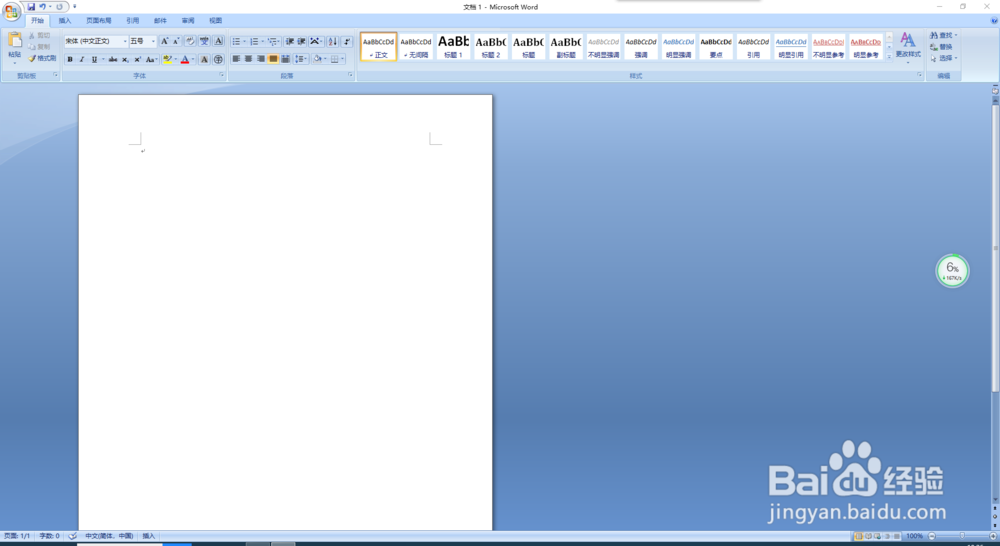
Task: Apply the yellow text highlight color
Action: (x=167, y=59)
